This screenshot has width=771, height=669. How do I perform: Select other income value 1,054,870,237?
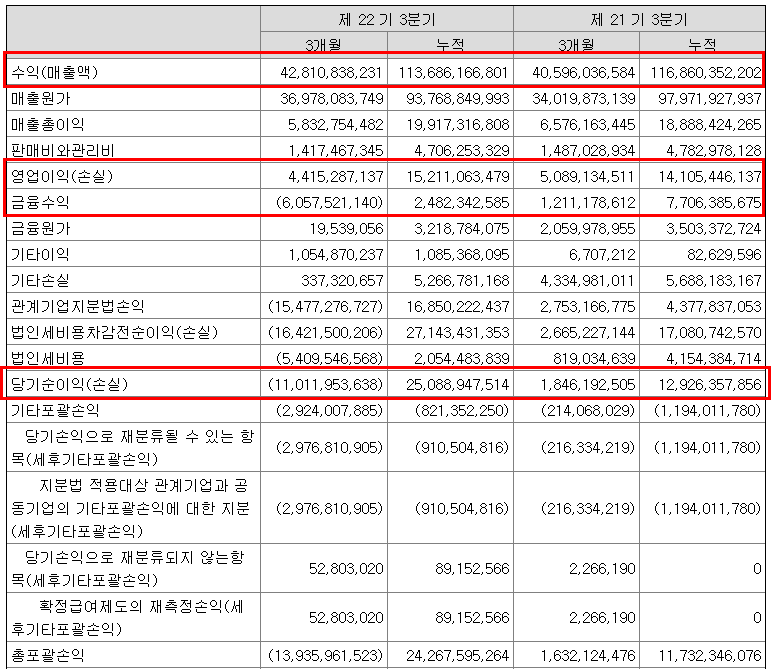335,255
